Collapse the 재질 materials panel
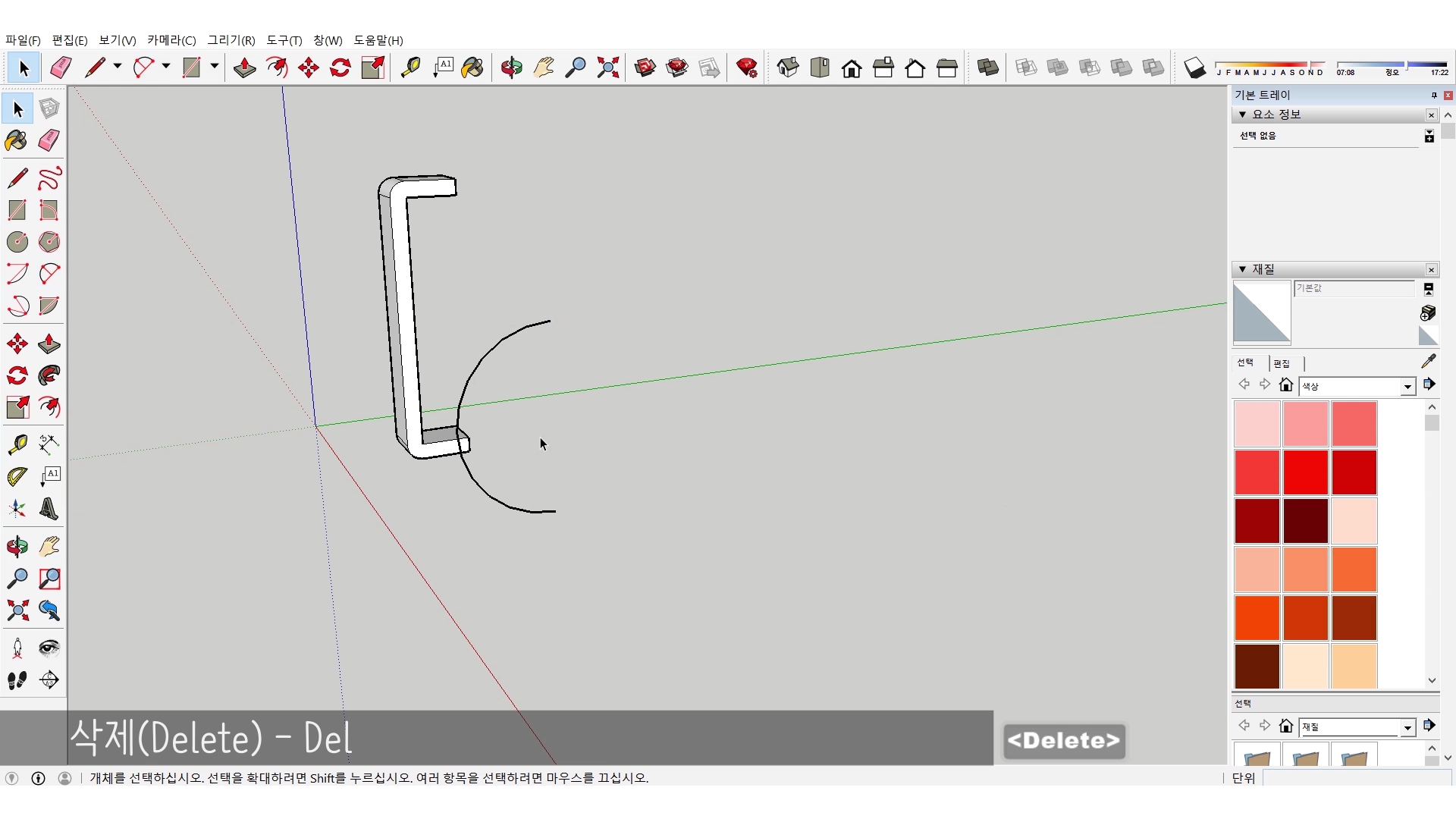Viewport: 1456px width, 819px height. [1242, 269]
